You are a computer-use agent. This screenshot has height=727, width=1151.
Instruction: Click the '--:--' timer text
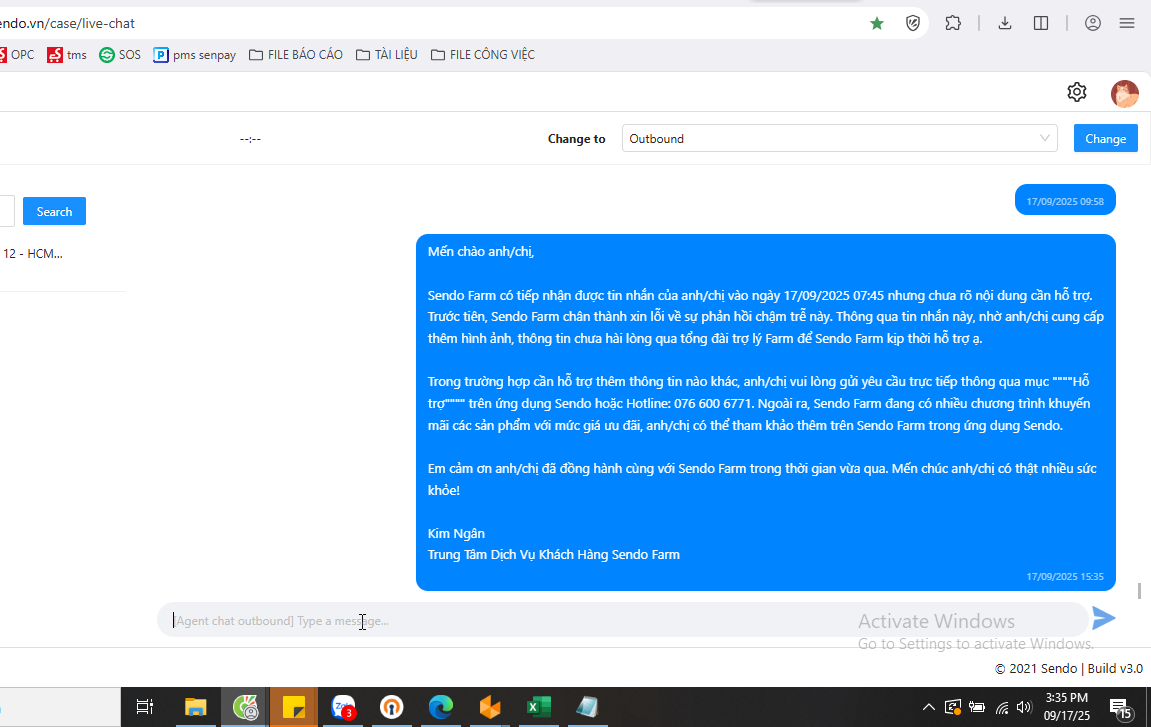click(x=250, y=139)
